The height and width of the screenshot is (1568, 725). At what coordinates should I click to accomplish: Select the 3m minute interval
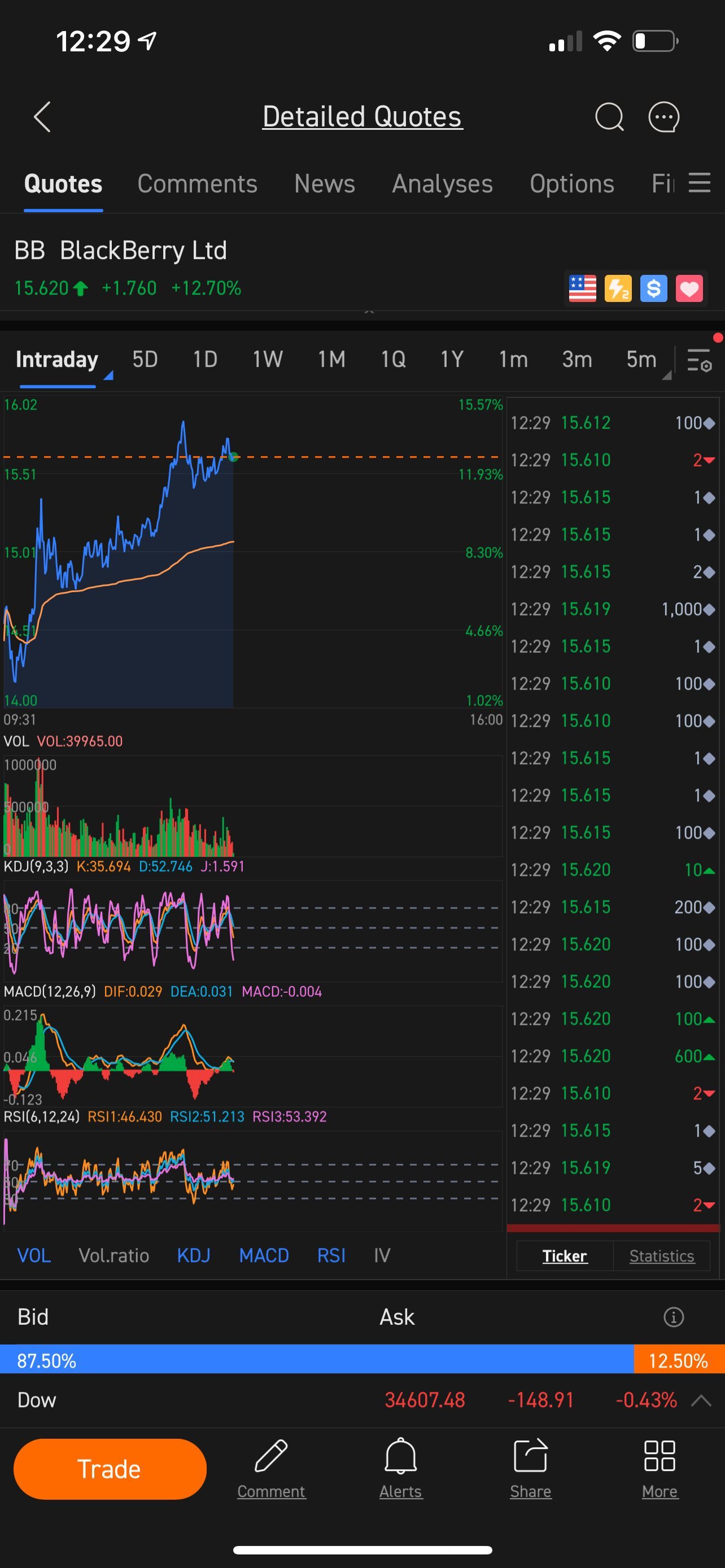(x=577, y=360)
